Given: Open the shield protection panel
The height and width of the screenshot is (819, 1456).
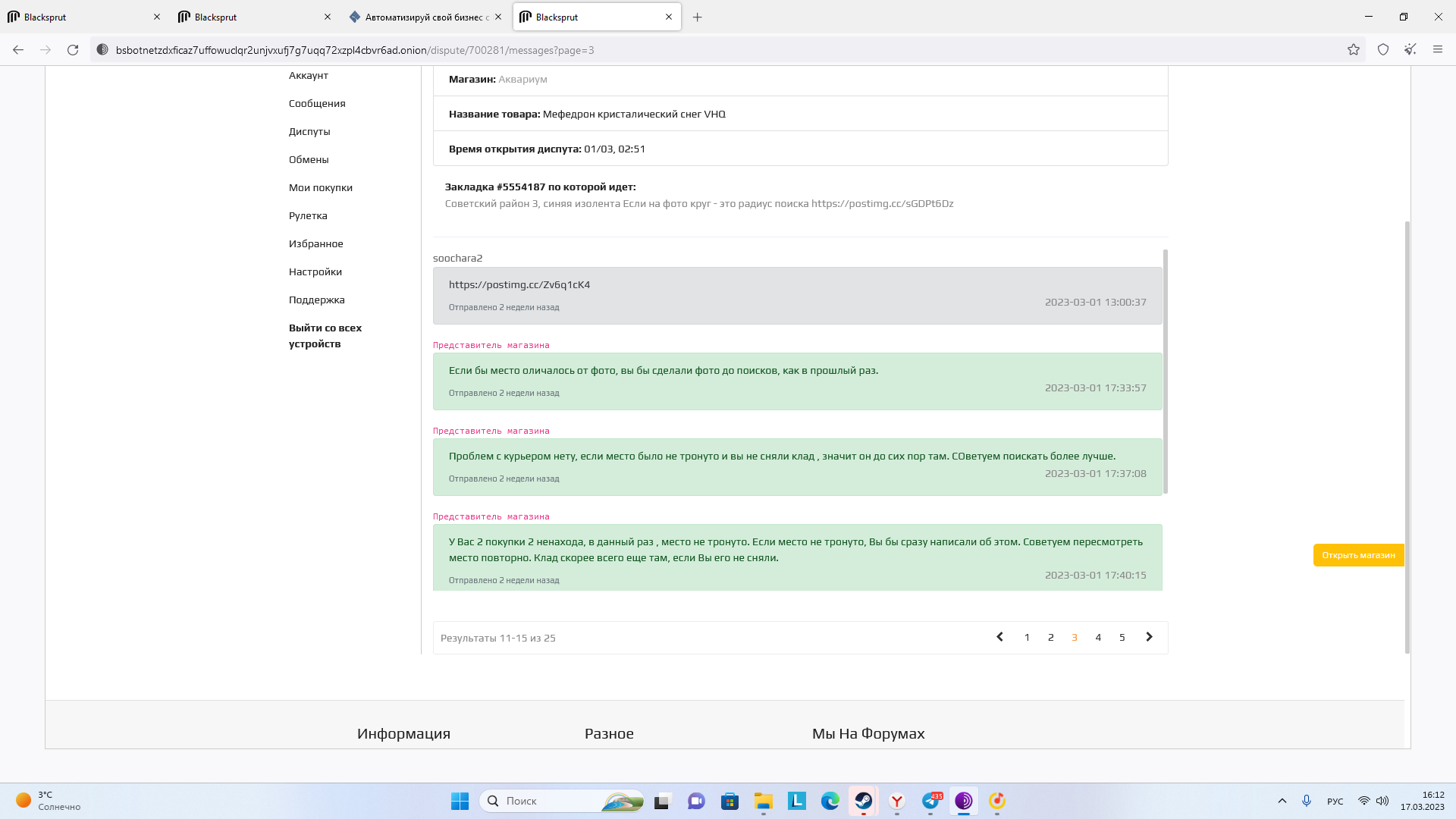Looking at the screenshot, I should point(1383,50).
